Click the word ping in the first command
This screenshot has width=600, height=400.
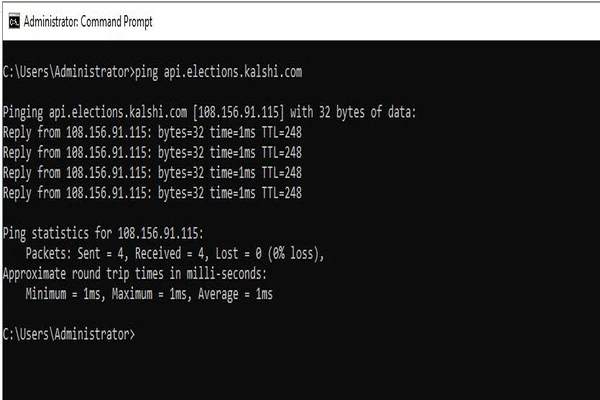[x=147, y=72]
